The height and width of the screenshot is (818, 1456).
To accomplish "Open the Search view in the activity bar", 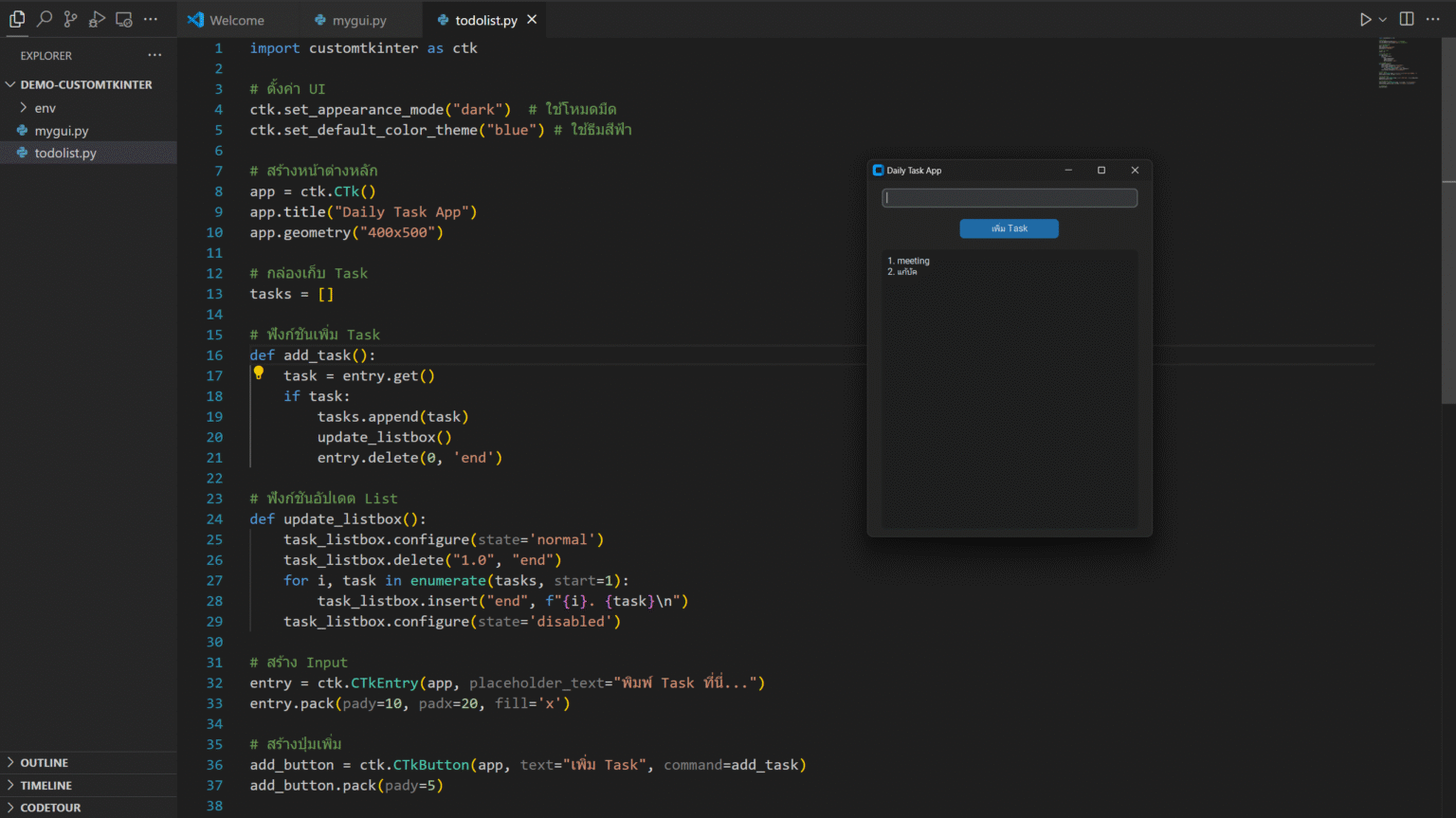I will click(44, 18).
